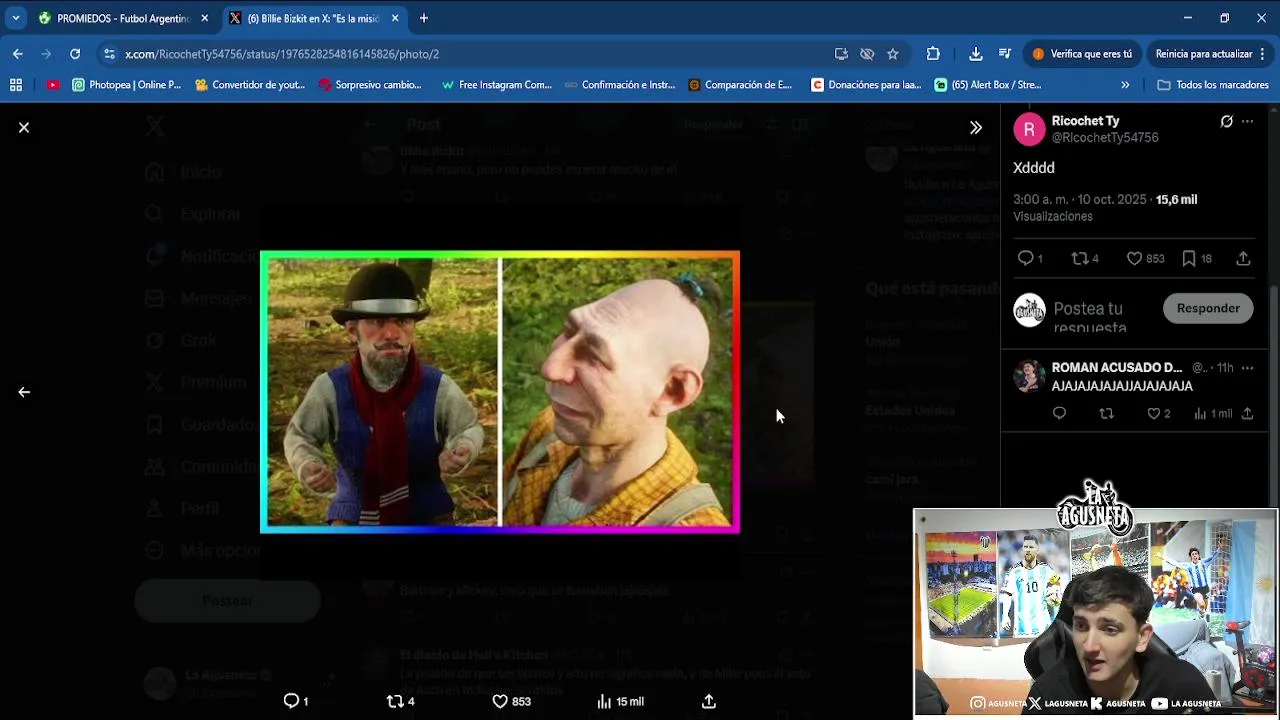Open the Convertidor de yout... bookmark
This screenshot has width=1280, height=720.
tap(250, 85)
